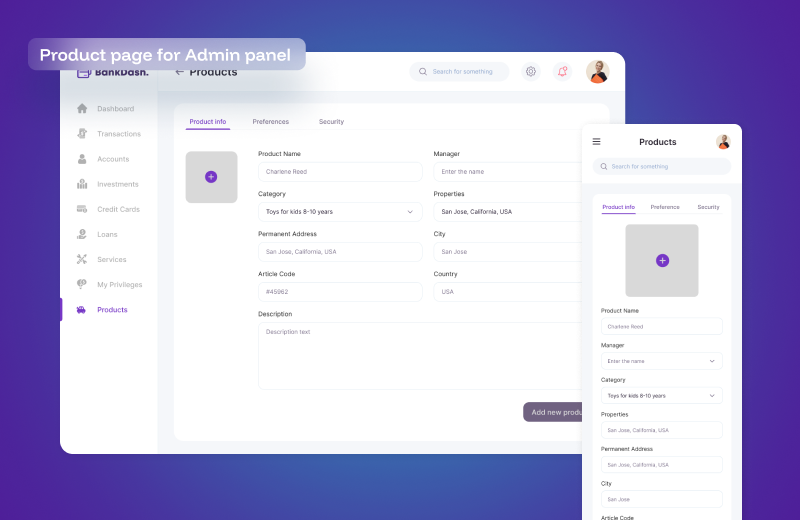The image size is (800, 520).
Task: Expand the mobile Category dropdown
Action: [712, 396]
